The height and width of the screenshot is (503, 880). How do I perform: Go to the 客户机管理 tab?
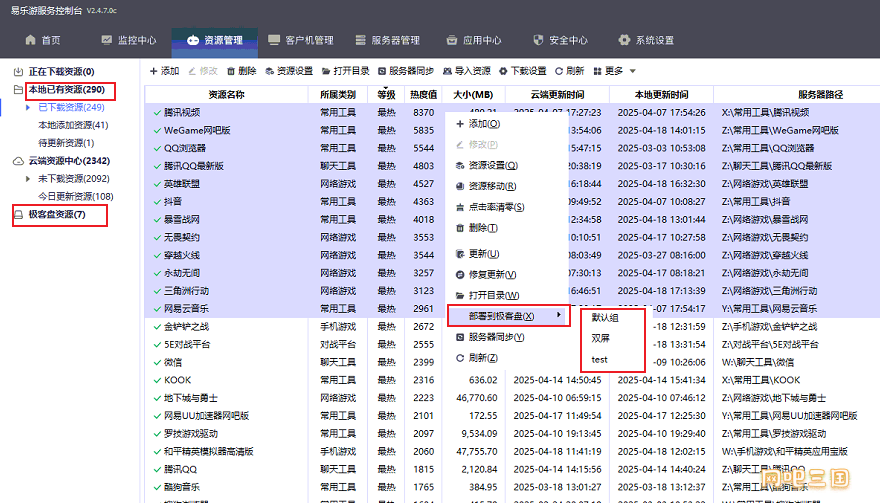coord(301,40)
